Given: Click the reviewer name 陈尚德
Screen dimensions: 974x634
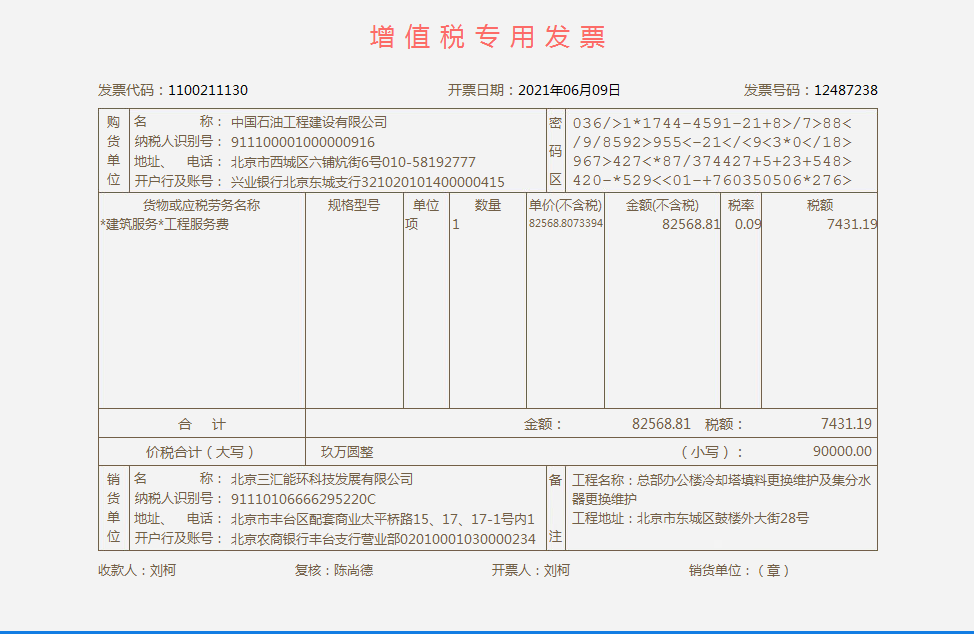Looking at the screenshot, I should 353,570.
